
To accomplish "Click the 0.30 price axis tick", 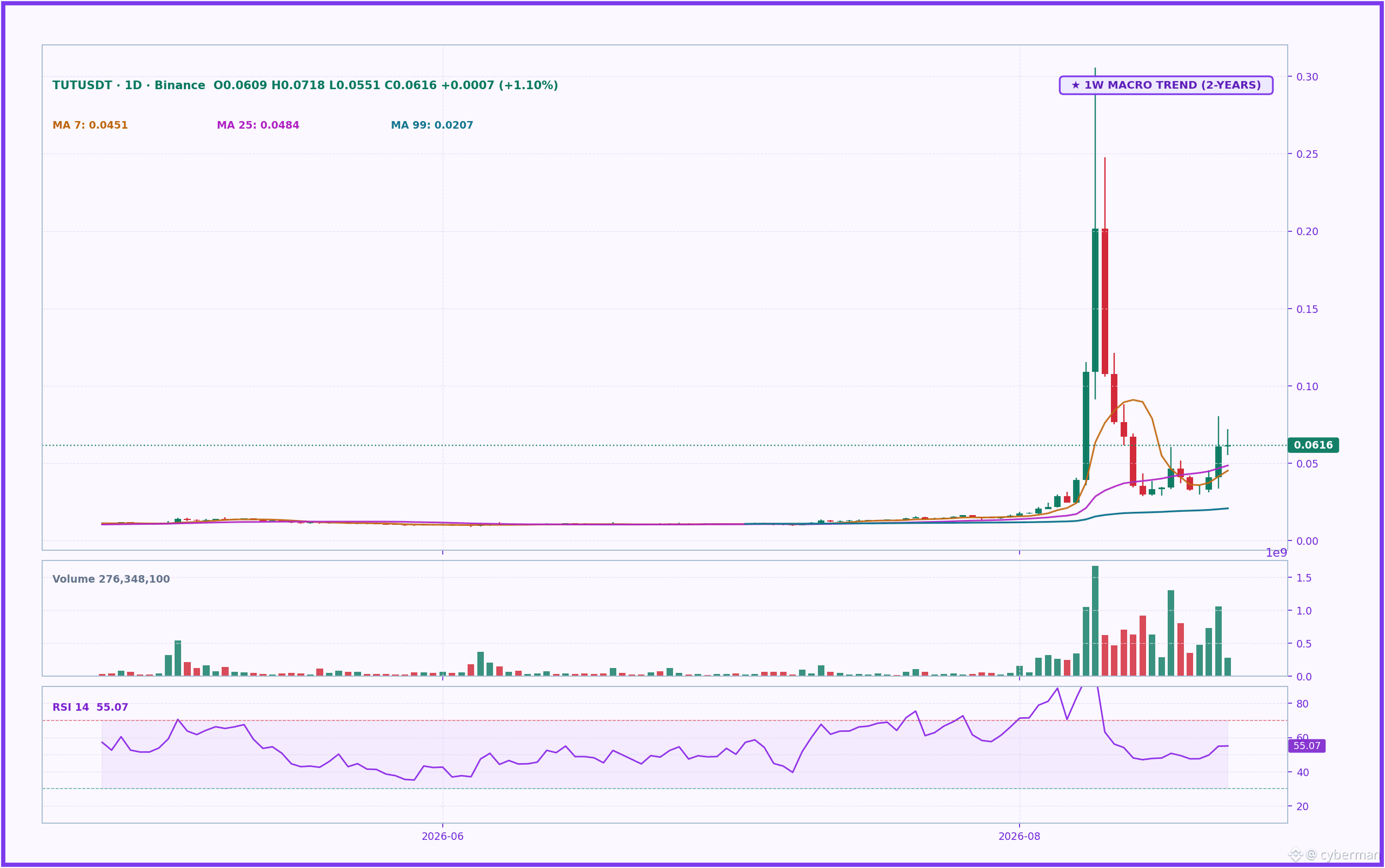I will click(1307, 77).
